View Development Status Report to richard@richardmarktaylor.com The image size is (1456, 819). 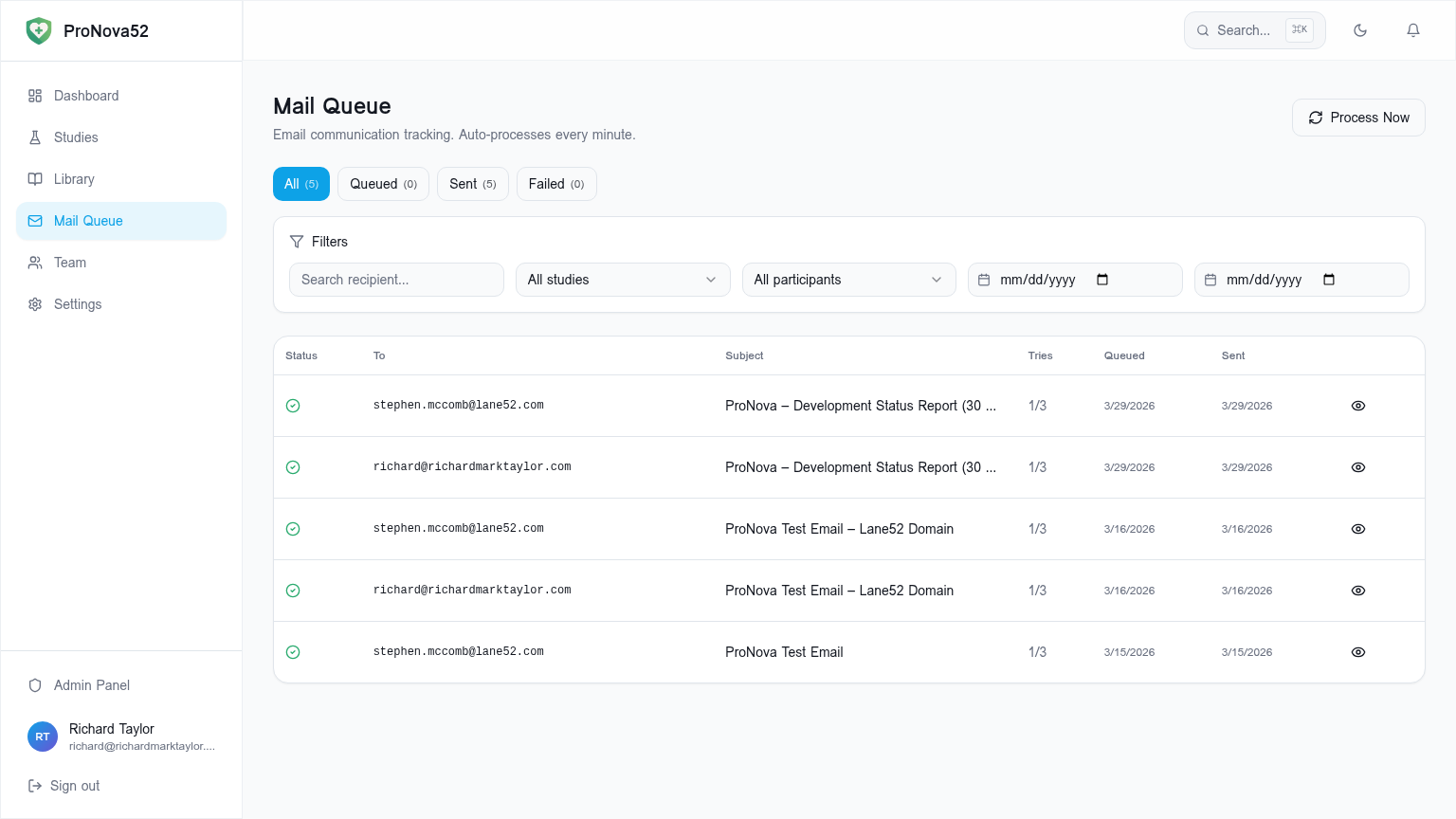pos(1358,467)
